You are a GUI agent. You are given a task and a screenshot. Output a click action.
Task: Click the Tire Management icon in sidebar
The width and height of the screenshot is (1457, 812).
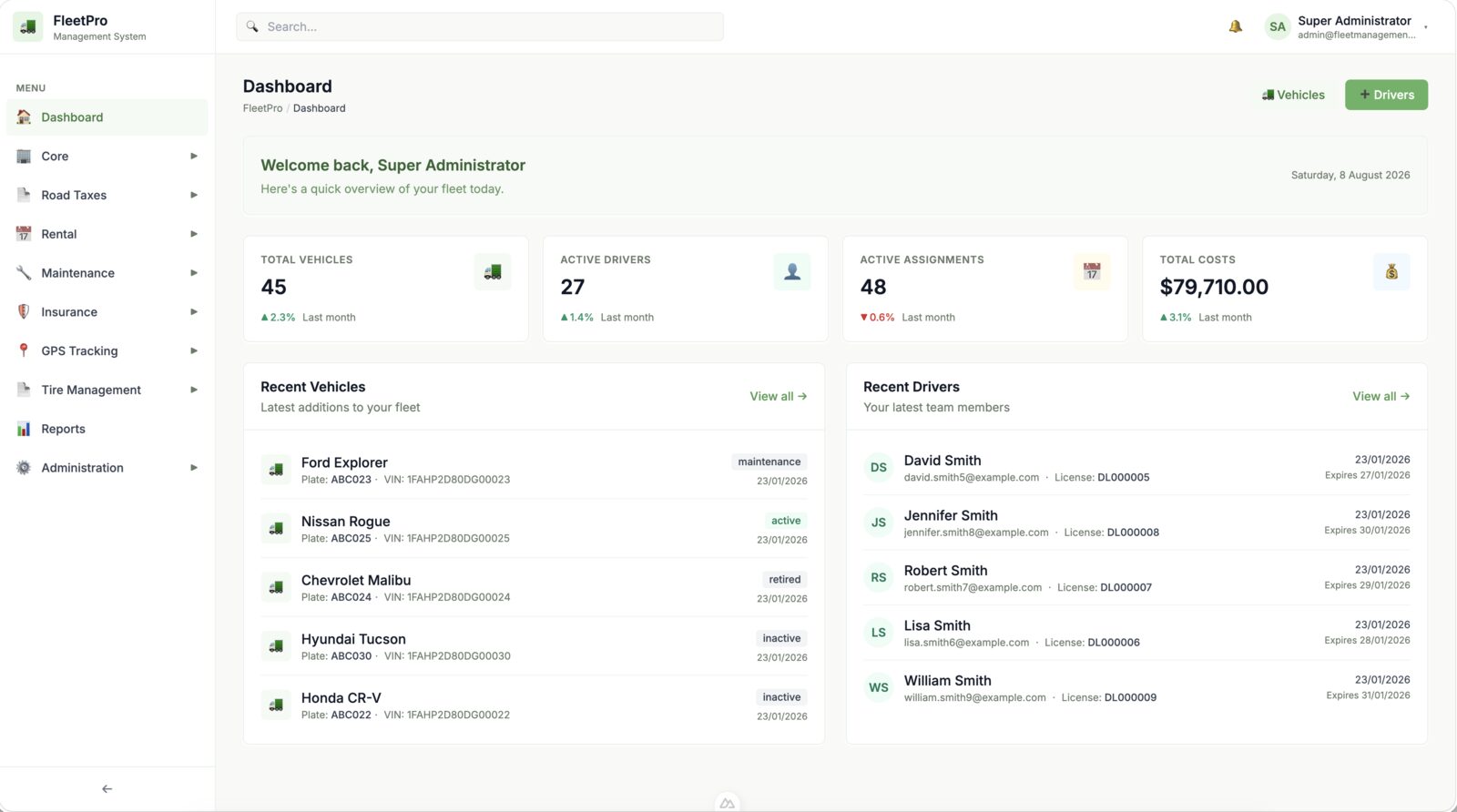click(24, 390)
